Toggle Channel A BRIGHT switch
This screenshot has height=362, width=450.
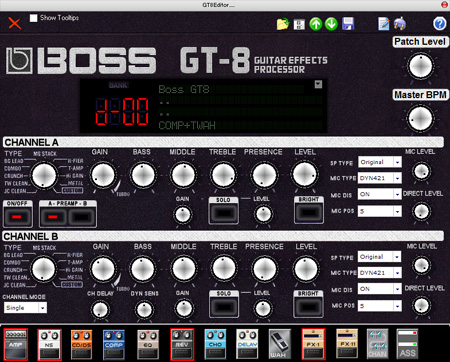click(x=309, y=212)
